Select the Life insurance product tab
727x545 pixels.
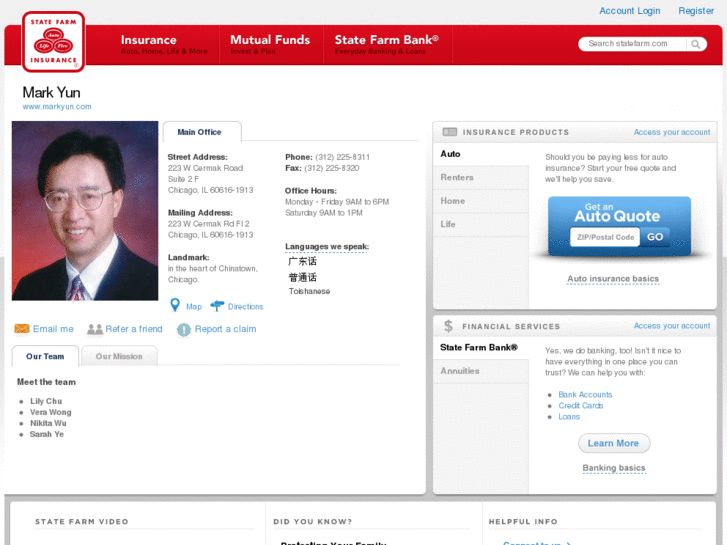481,224
